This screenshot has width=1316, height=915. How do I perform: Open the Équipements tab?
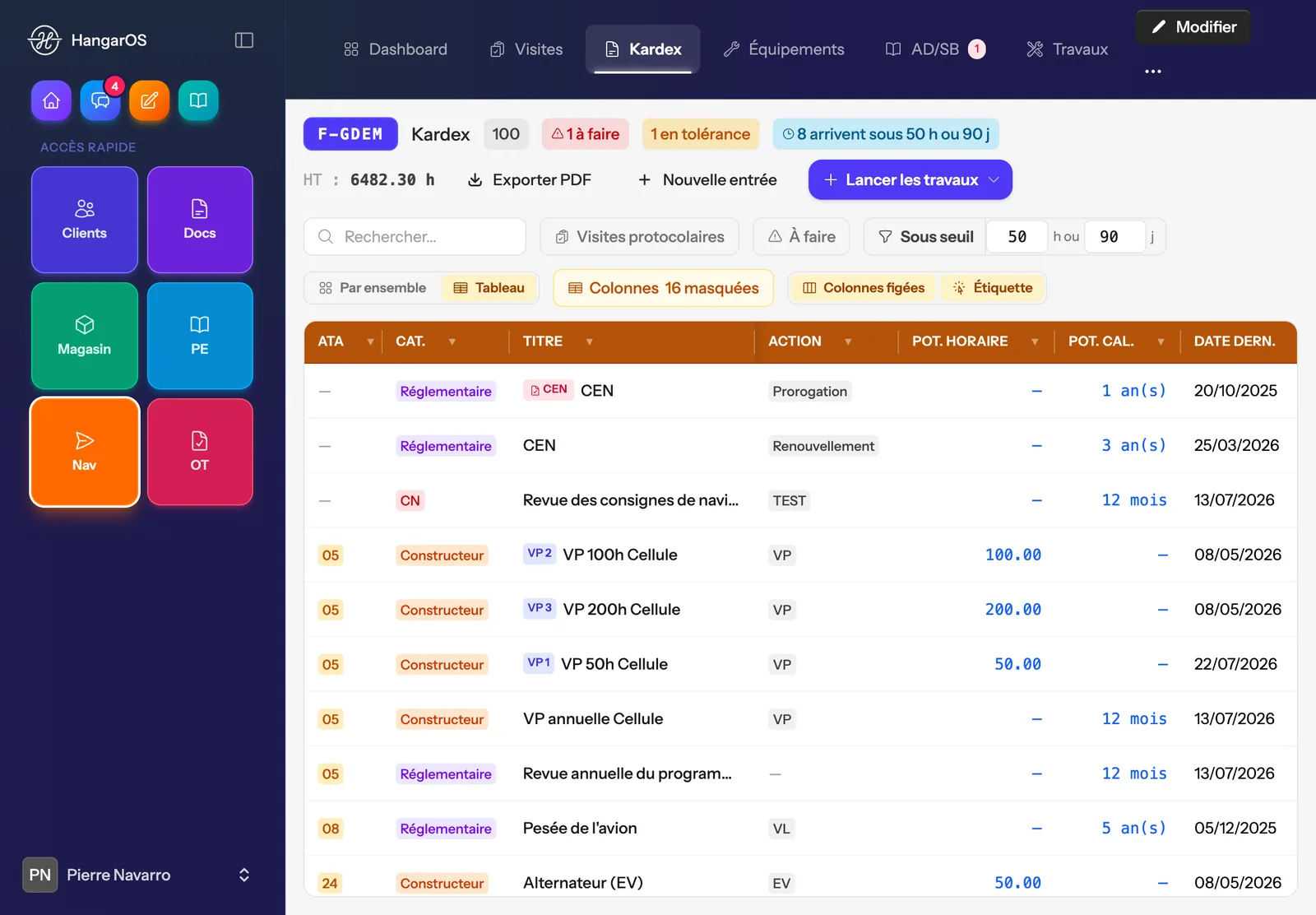tap(784, 49)
